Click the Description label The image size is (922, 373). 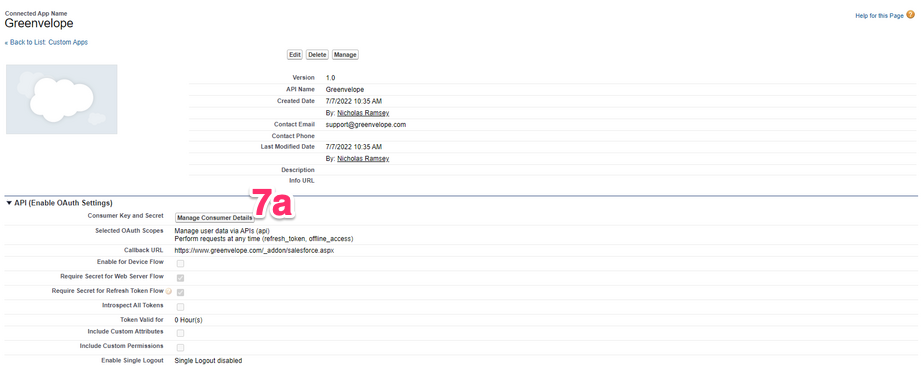click(x=298, y=169)
